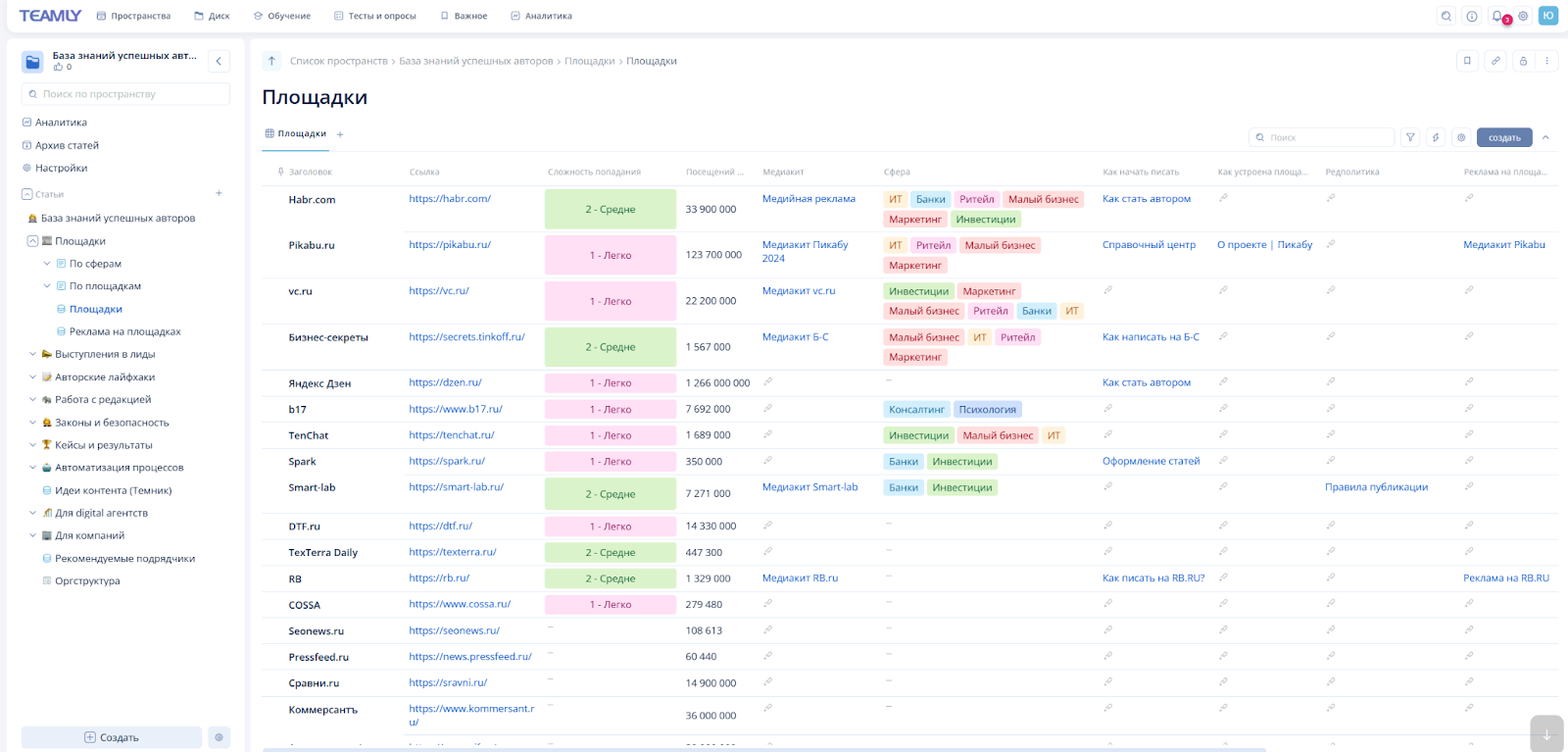Open Архив статей in sidebar
The image size is (1568, 752).
[67, 145]
